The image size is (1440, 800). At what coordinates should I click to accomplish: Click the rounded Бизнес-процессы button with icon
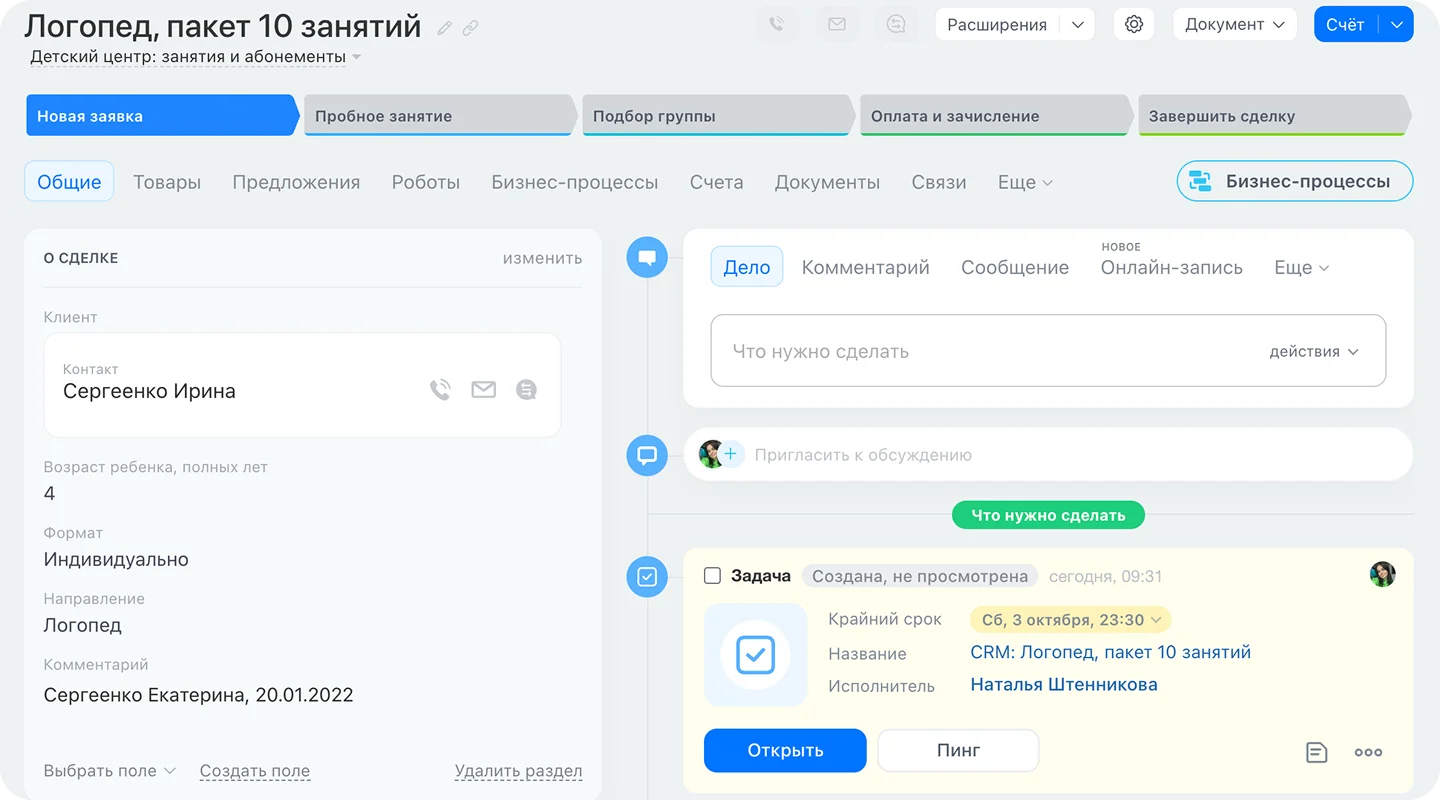click(x=1295, y=181)
